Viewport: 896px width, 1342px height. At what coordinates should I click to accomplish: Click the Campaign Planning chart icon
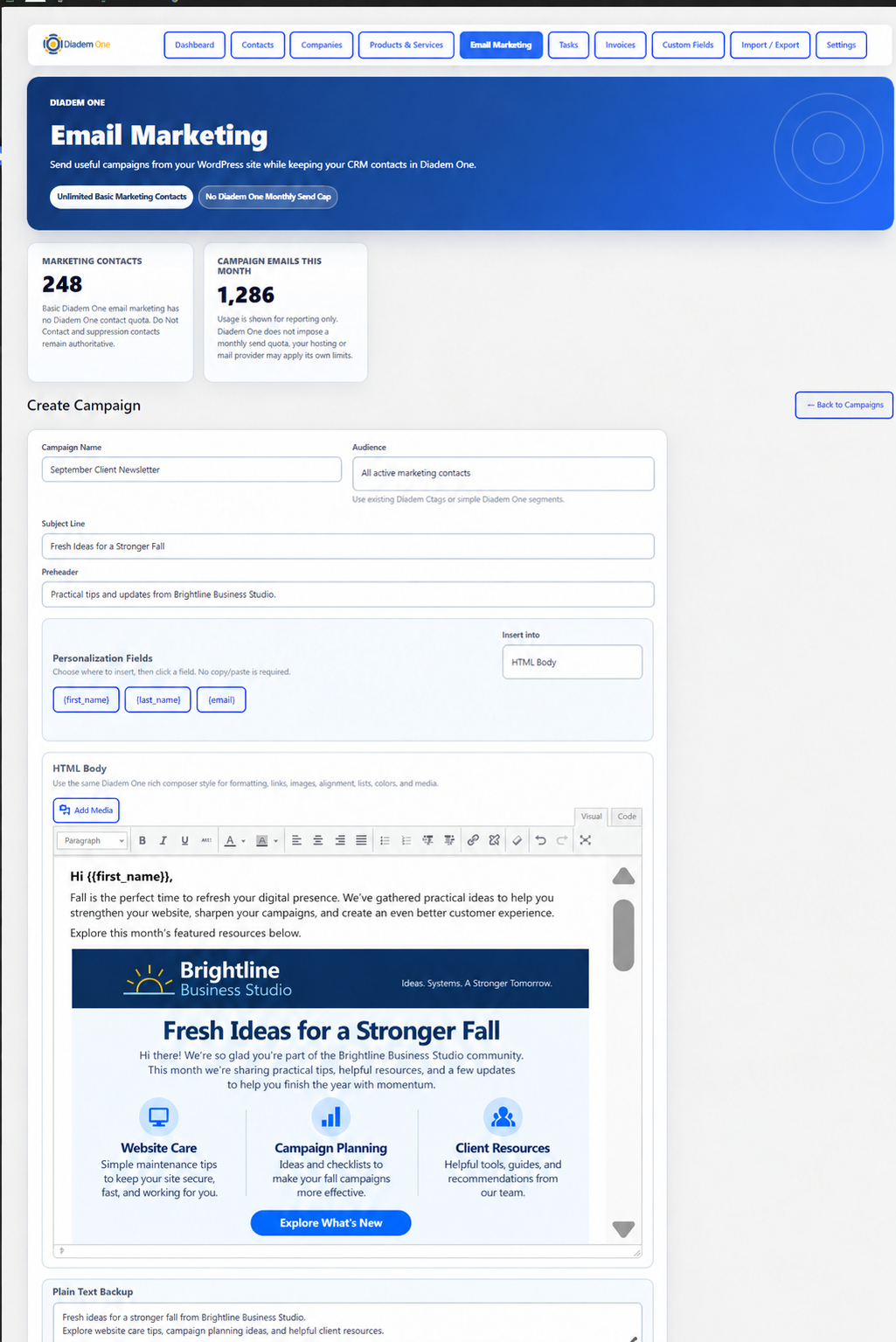[x=331, y=1117]
